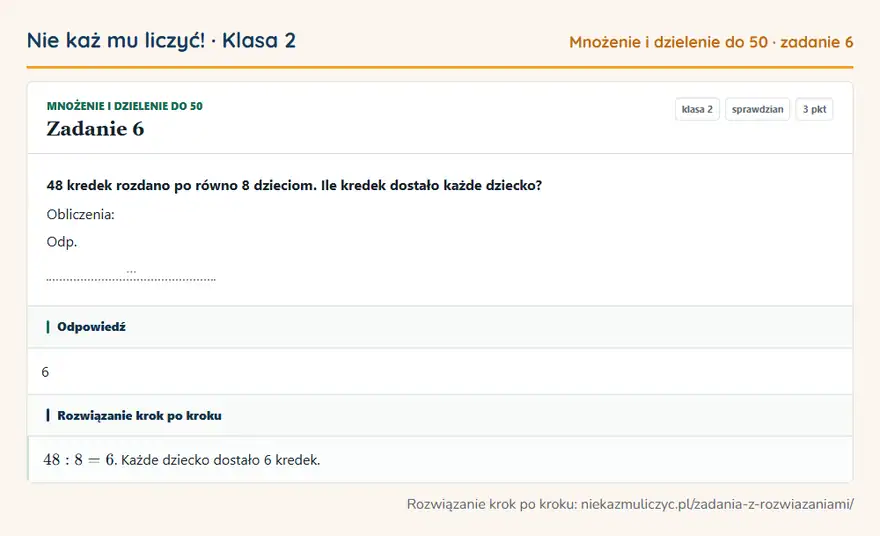Click the 'Nie każ mu liczyć! · Klasa 2' header title
The width and height of the screenshot is (880, 536).
point(161,41)
